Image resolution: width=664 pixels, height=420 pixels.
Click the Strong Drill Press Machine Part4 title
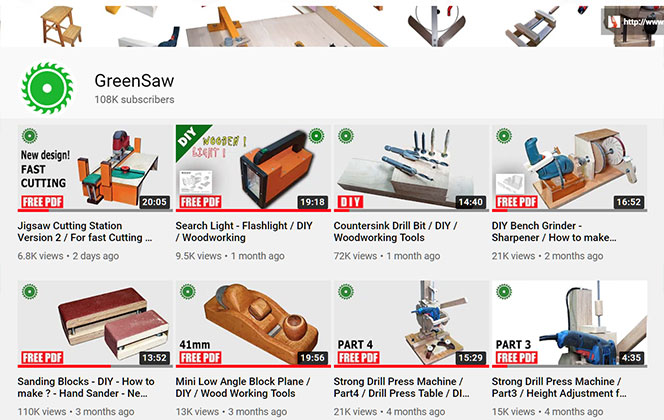click(x=401, y=387)
